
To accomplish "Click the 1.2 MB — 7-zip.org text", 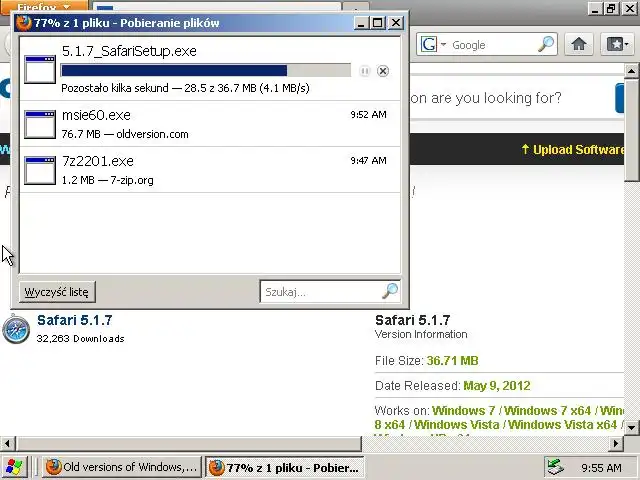I will click(x=107, y=180).
